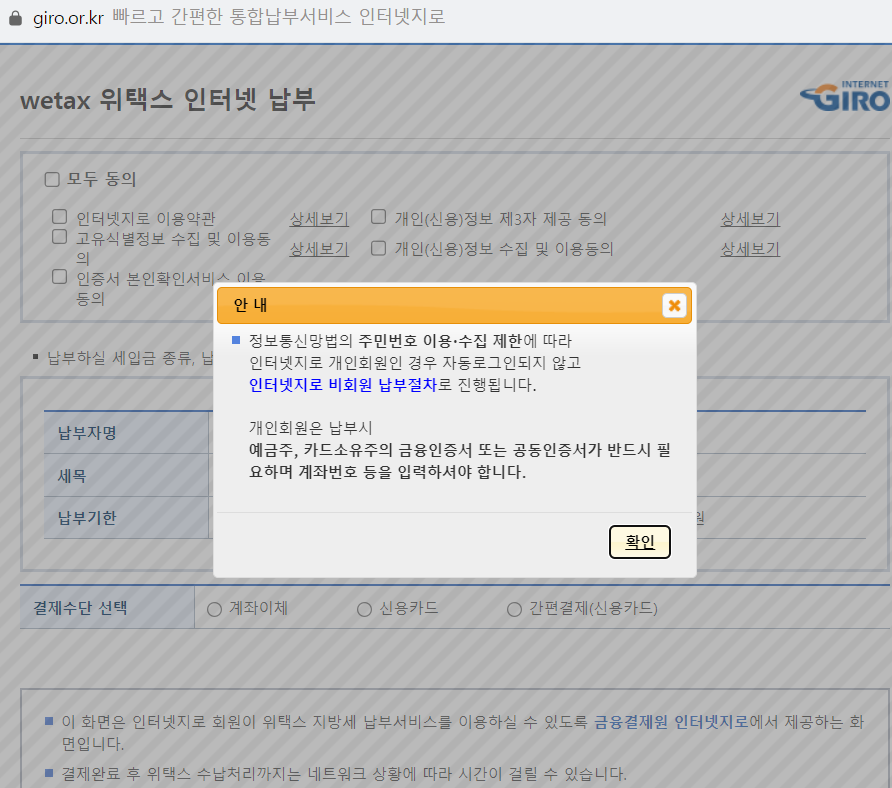Click the lock icon in the address bar

pyautogui.click(x=15, y=18)
